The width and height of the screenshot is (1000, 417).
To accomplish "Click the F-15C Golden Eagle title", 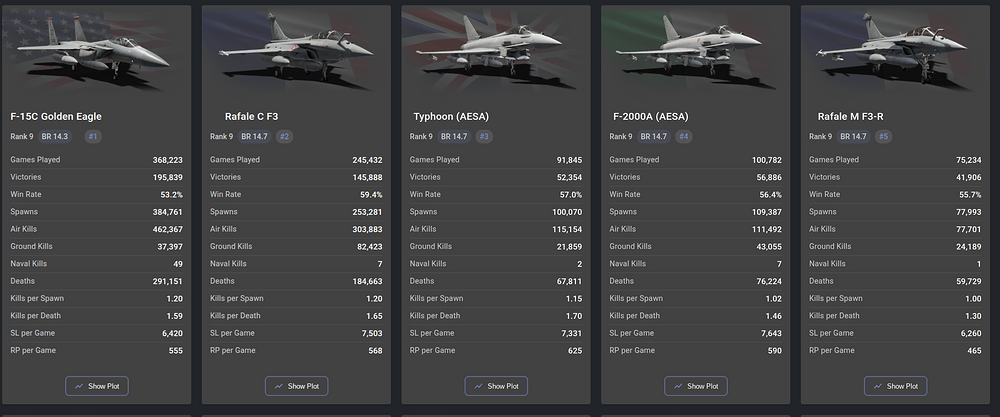I will [x=56, y=117].
